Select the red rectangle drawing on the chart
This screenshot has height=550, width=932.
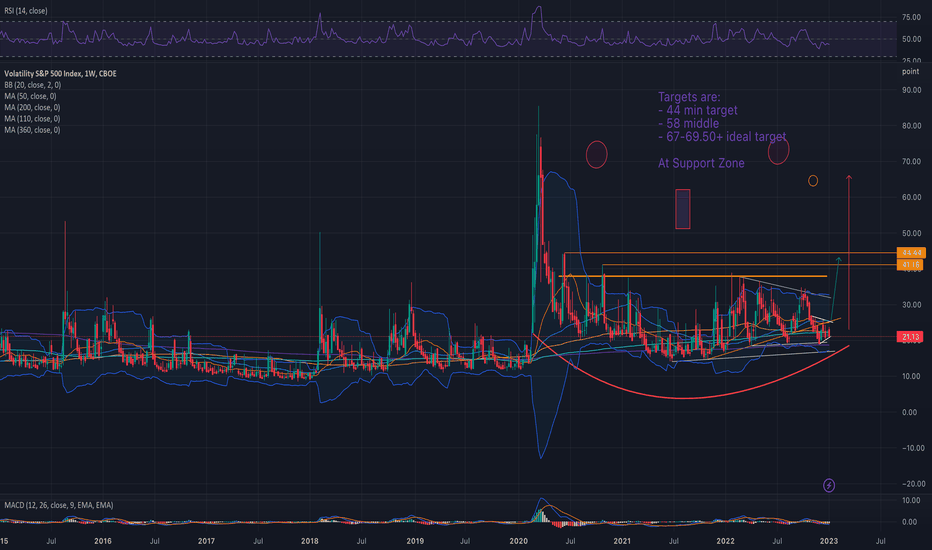click(682, 209)
